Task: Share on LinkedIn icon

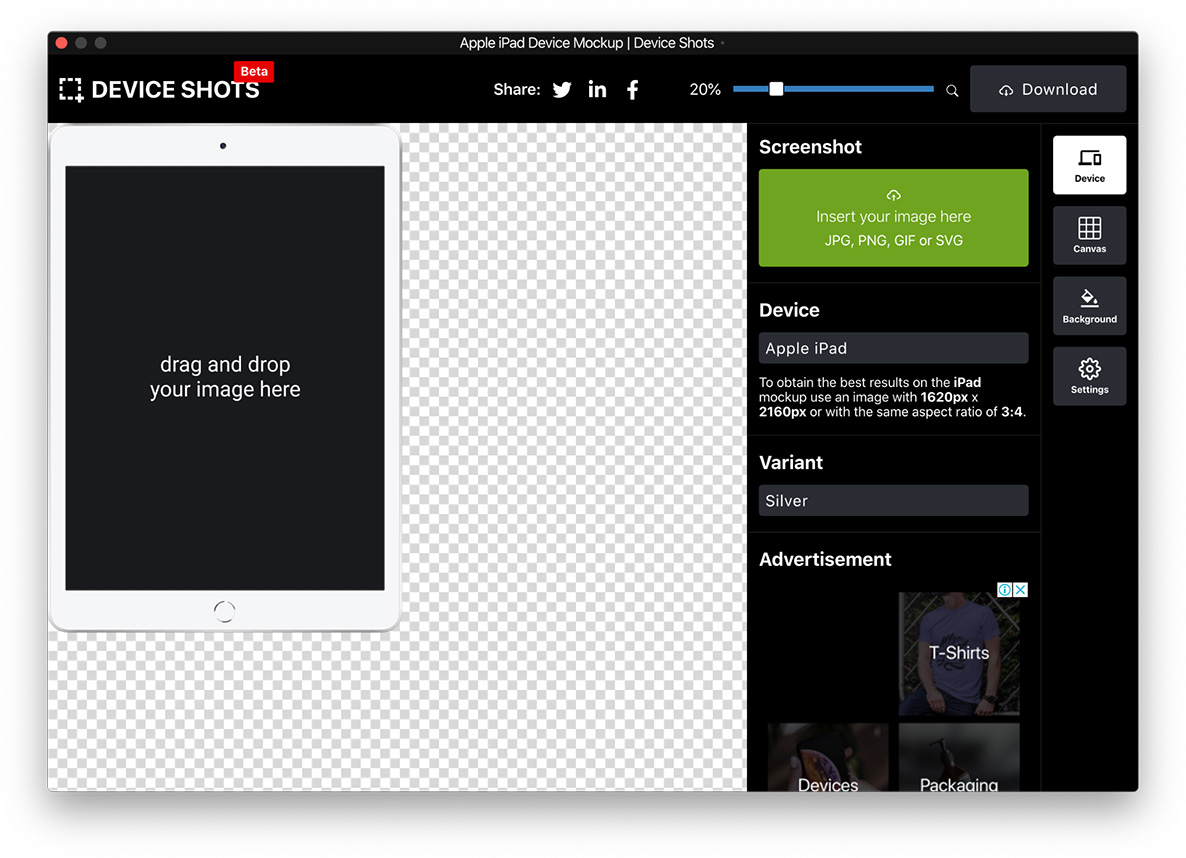Action: [x=598, y=89]
